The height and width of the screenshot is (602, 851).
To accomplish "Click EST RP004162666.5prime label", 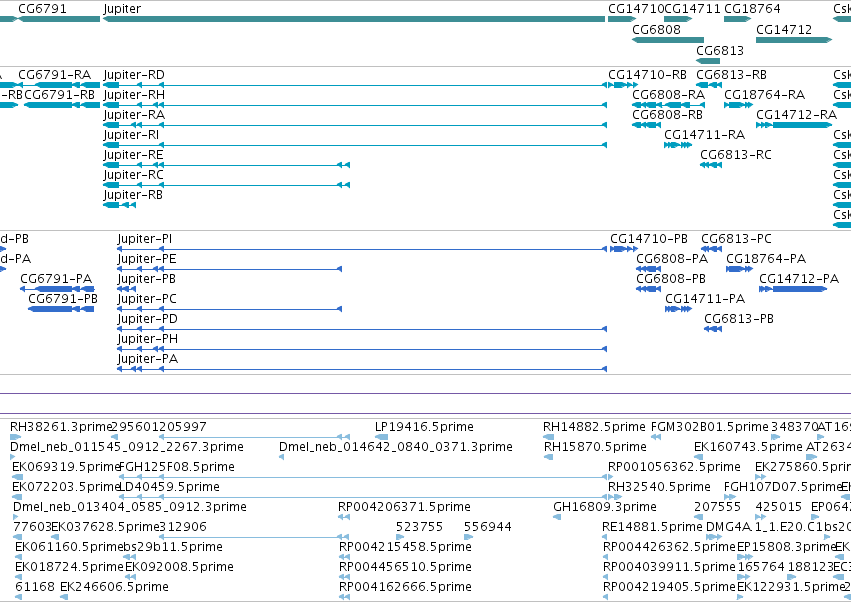I will [x=405, y=587].
